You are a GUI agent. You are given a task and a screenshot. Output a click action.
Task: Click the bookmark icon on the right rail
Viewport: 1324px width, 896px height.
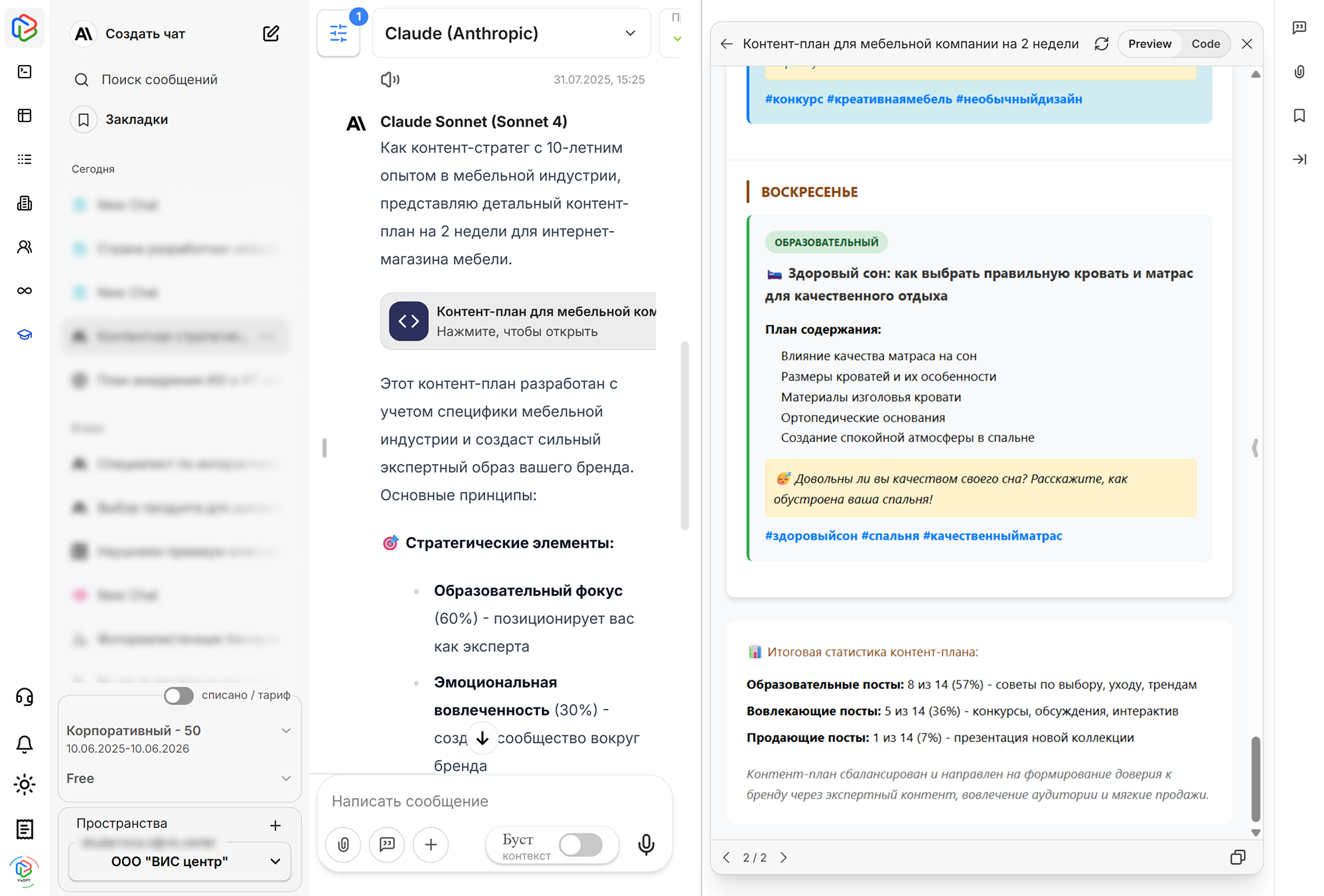point(1299,115)
